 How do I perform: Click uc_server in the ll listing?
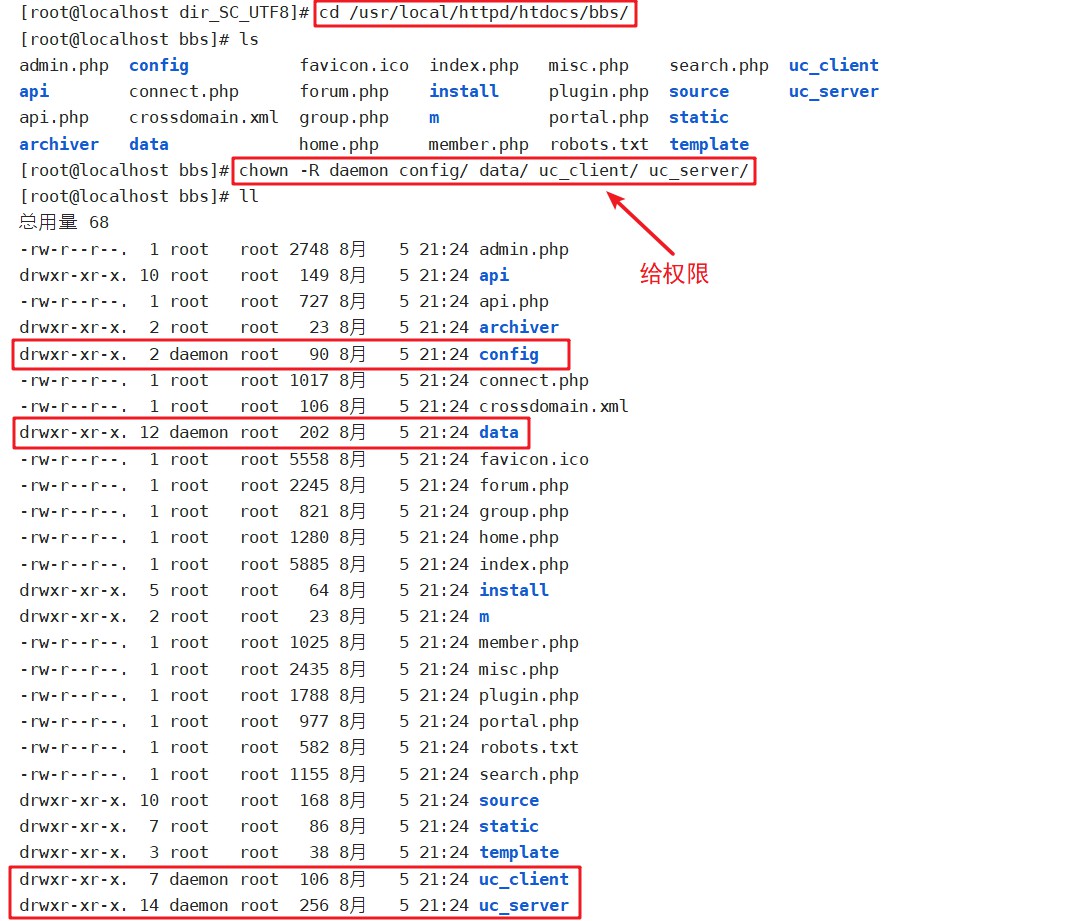524,905
